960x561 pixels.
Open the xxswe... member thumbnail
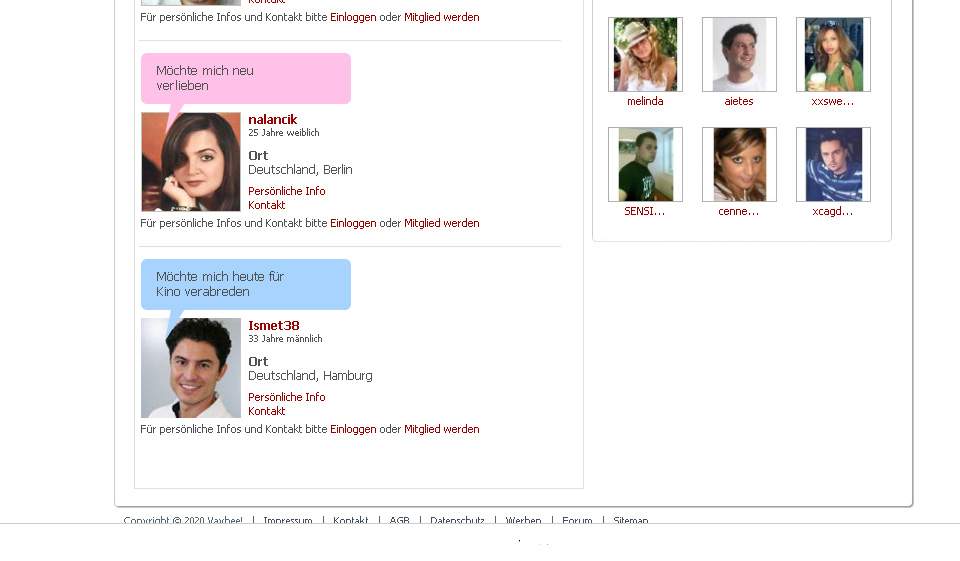pyautogui.click(x=833, y=55)
